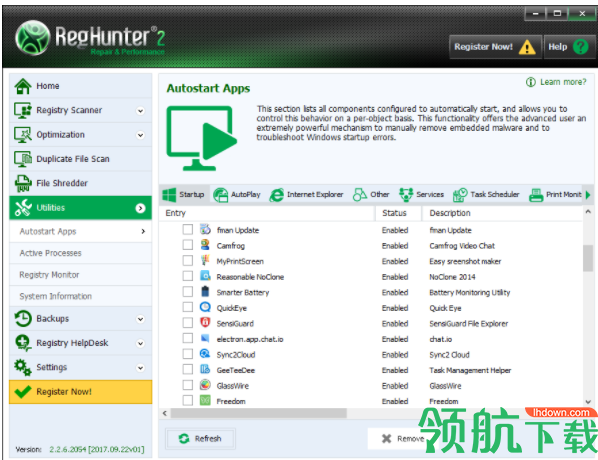Click the Refresh button
This screenshot has width=598, height=460.
(x=200, y=439)
